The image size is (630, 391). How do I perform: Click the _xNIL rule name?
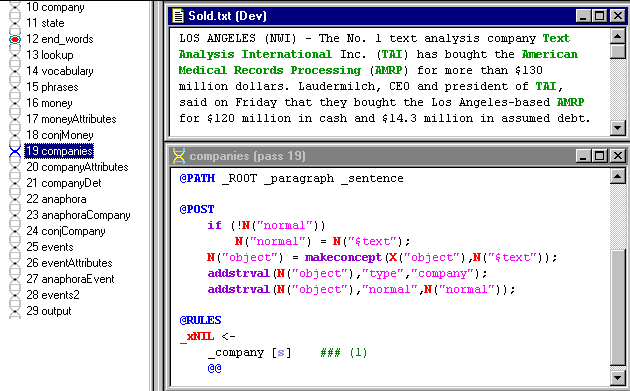point(197,336)
